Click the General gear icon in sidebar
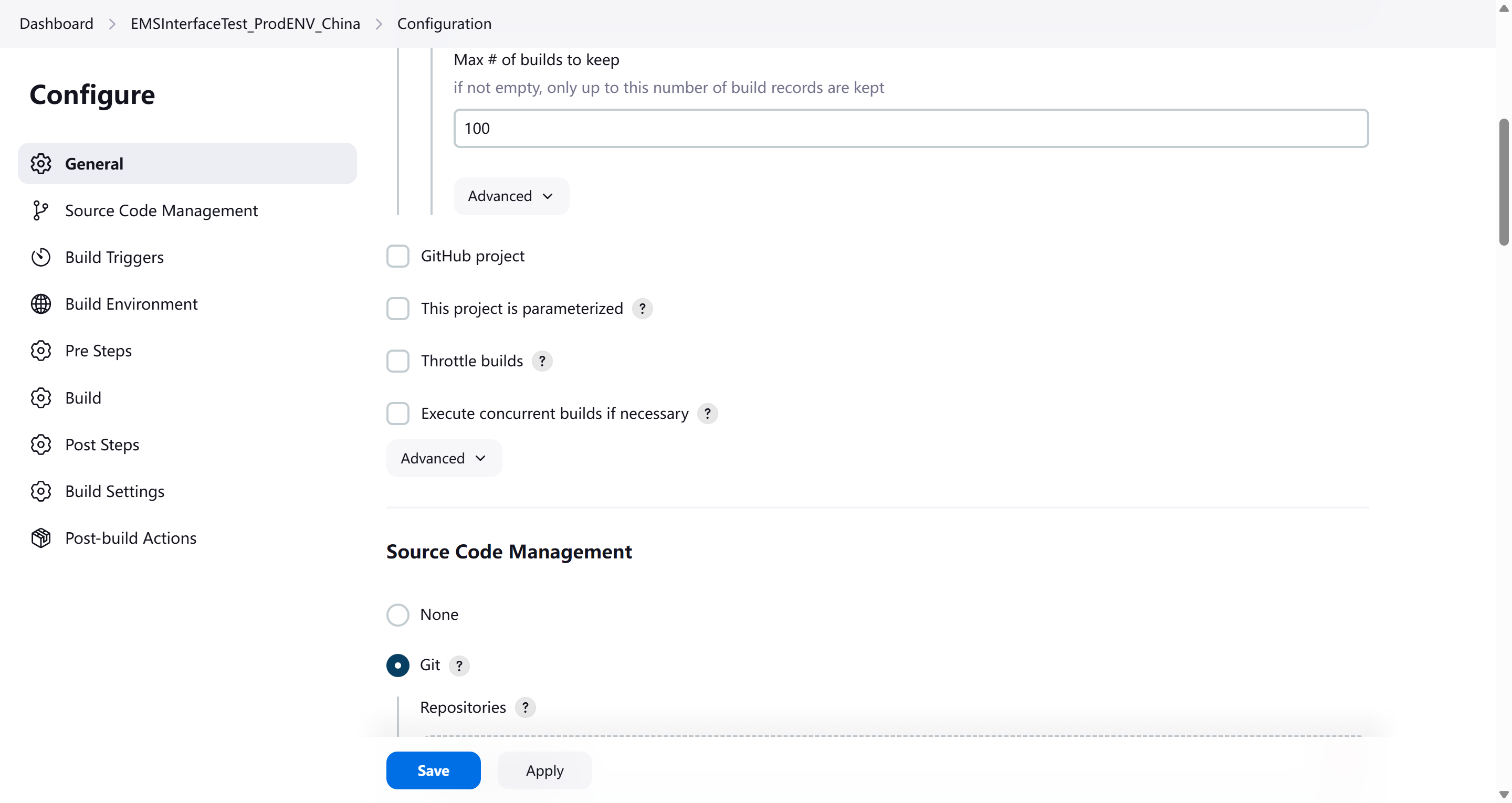The image size is (1512, 803). (40, 164)
